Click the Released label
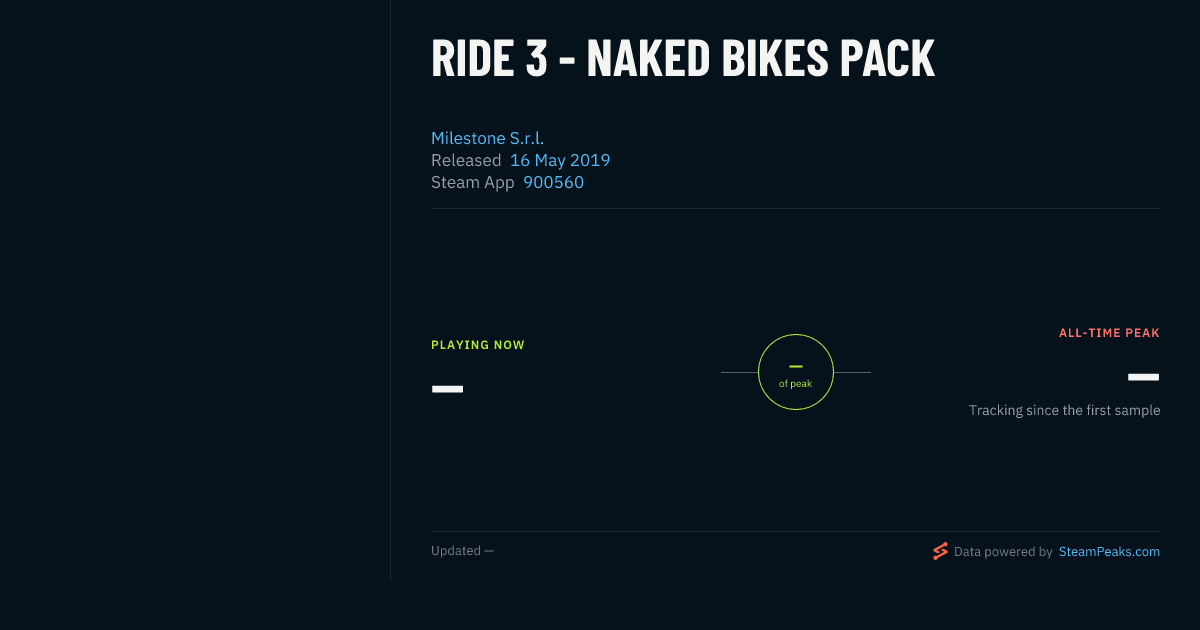The width and height of the screenshot is (1200, 630). 466,160
